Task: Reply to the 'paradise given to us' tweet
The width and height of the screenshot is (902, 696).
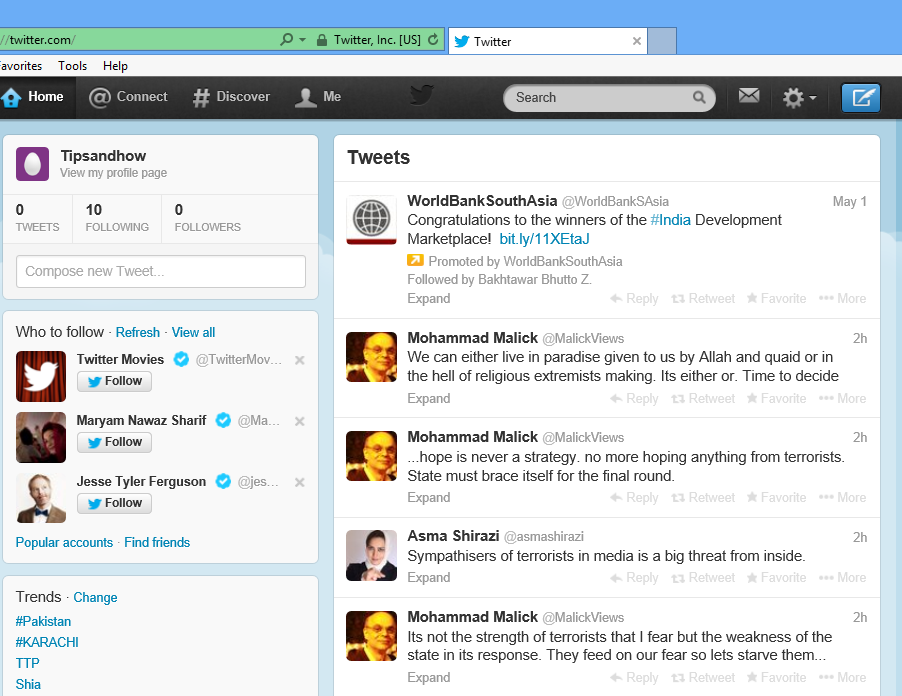Action: point(634,399)
